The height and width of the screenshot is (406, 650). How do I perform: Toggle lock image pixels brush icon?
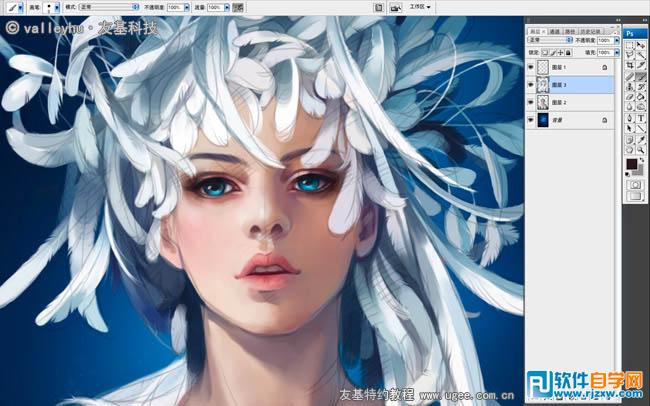(x=553, y=53)
